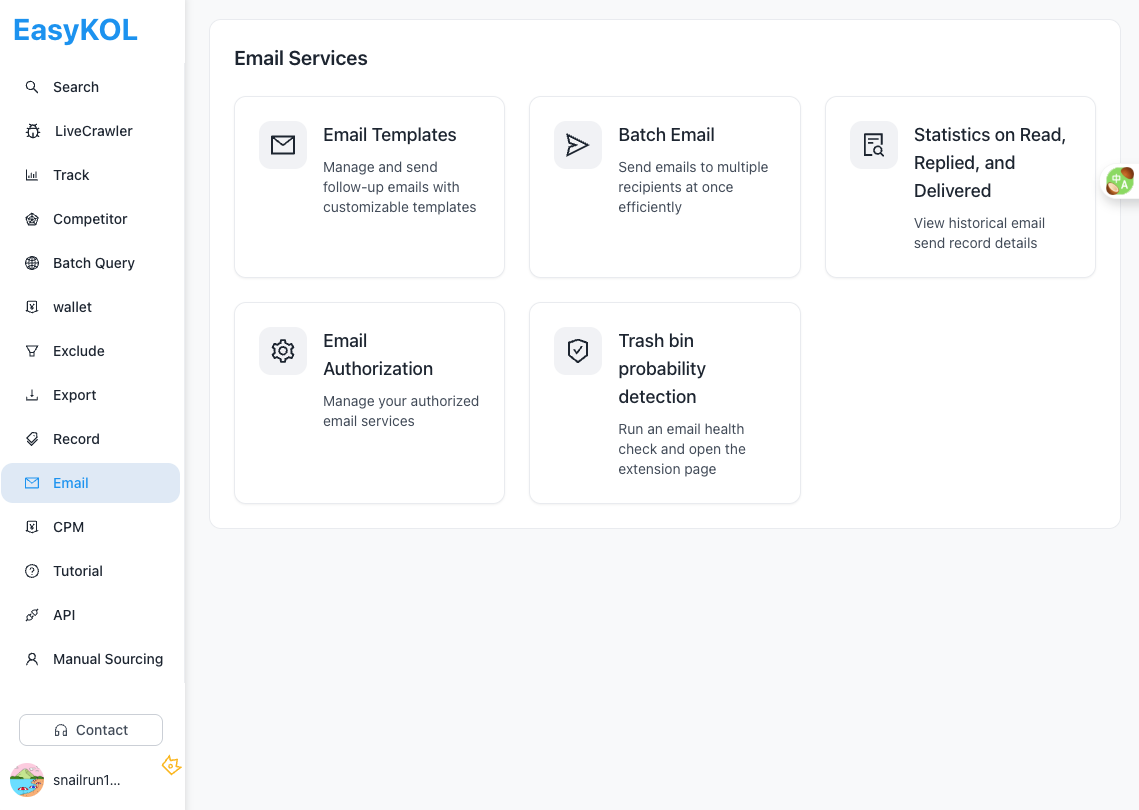This screenshot has width=1139, height=810.
Task: Click the snailrun1 profile avatar
Action: point(27,780)
